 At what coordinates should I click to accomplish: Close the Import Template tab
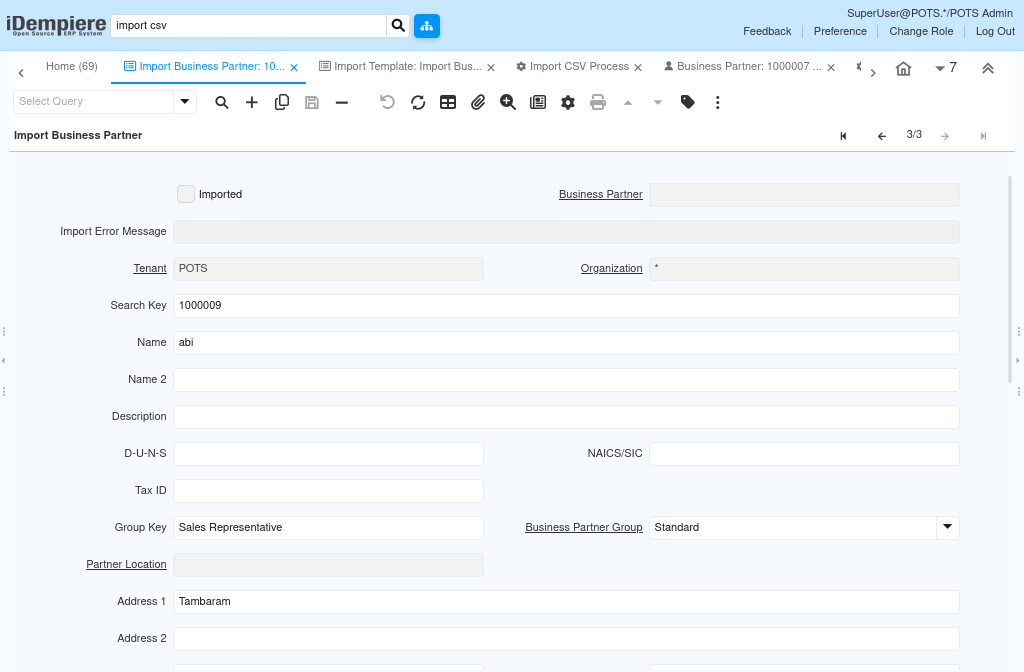coord(491,67)
